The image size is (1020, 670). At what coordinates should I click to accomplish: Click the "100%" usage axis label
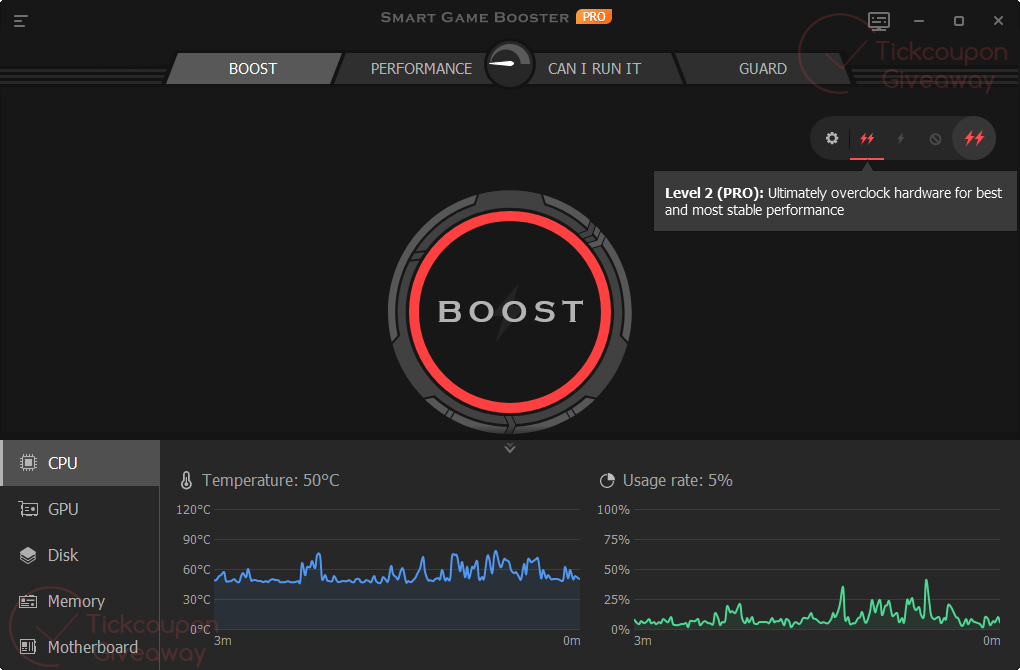[x=613, y=509]
